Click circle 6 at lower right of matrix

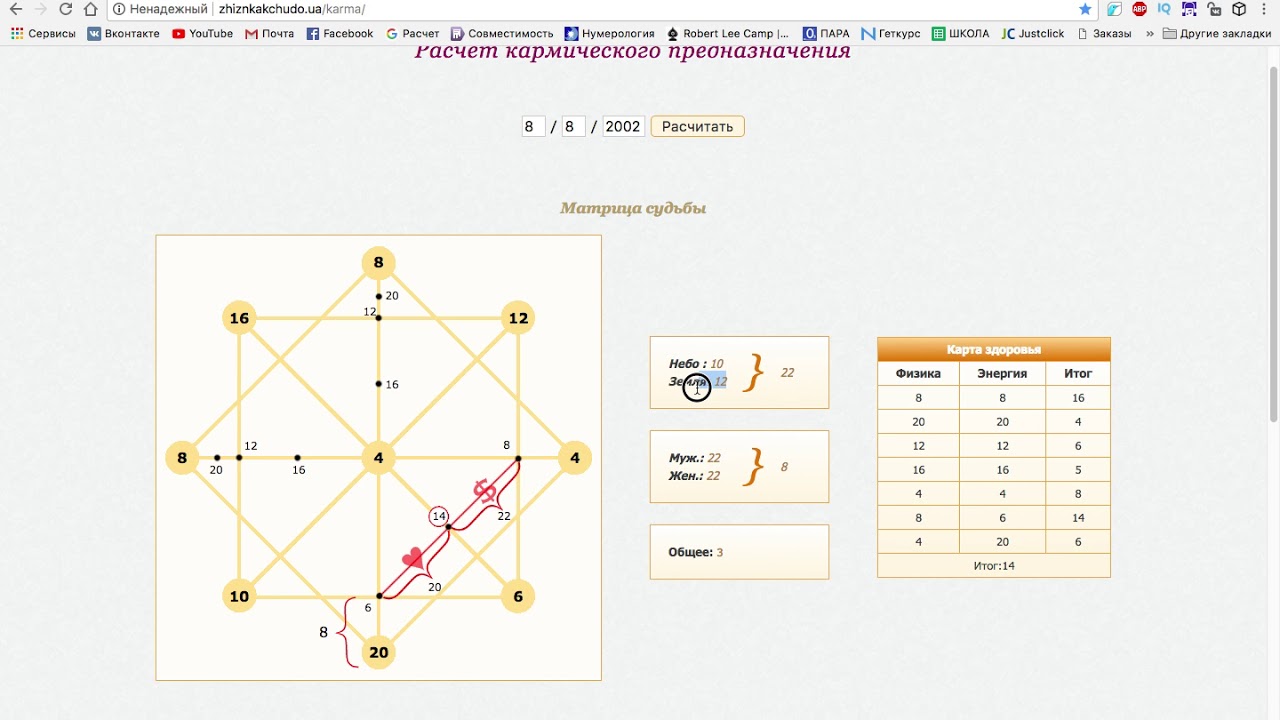[x=518, y=596]
